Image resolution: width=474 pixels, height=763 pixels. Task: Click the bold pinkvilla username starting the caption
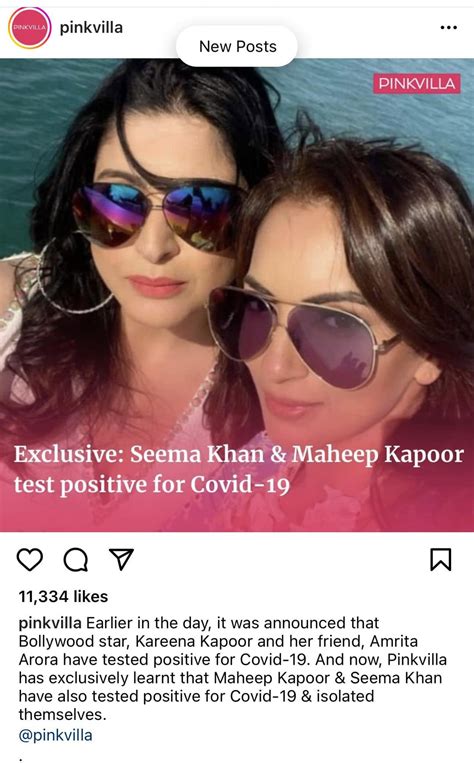[x=50, y=623]
